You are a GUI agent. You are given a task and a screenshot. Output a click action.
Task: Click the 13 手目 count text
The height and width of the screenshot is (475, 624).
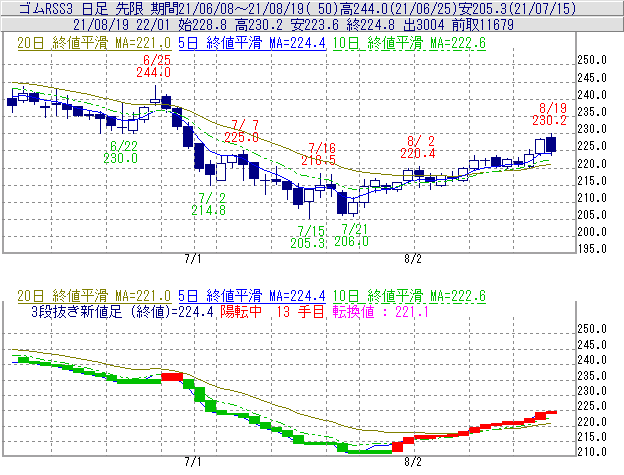point(300,312)
